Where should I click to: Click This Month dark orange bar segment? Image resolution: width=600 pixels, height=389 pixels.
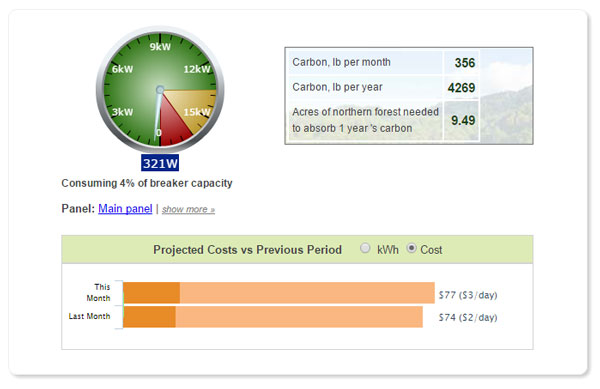point(152,293)
